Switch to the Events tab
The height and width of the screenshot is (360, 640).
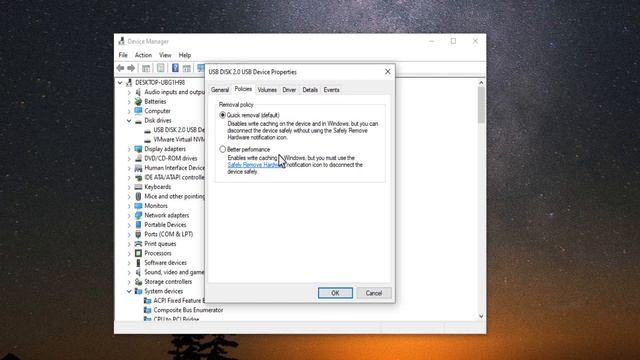click(x=331, y=90)
